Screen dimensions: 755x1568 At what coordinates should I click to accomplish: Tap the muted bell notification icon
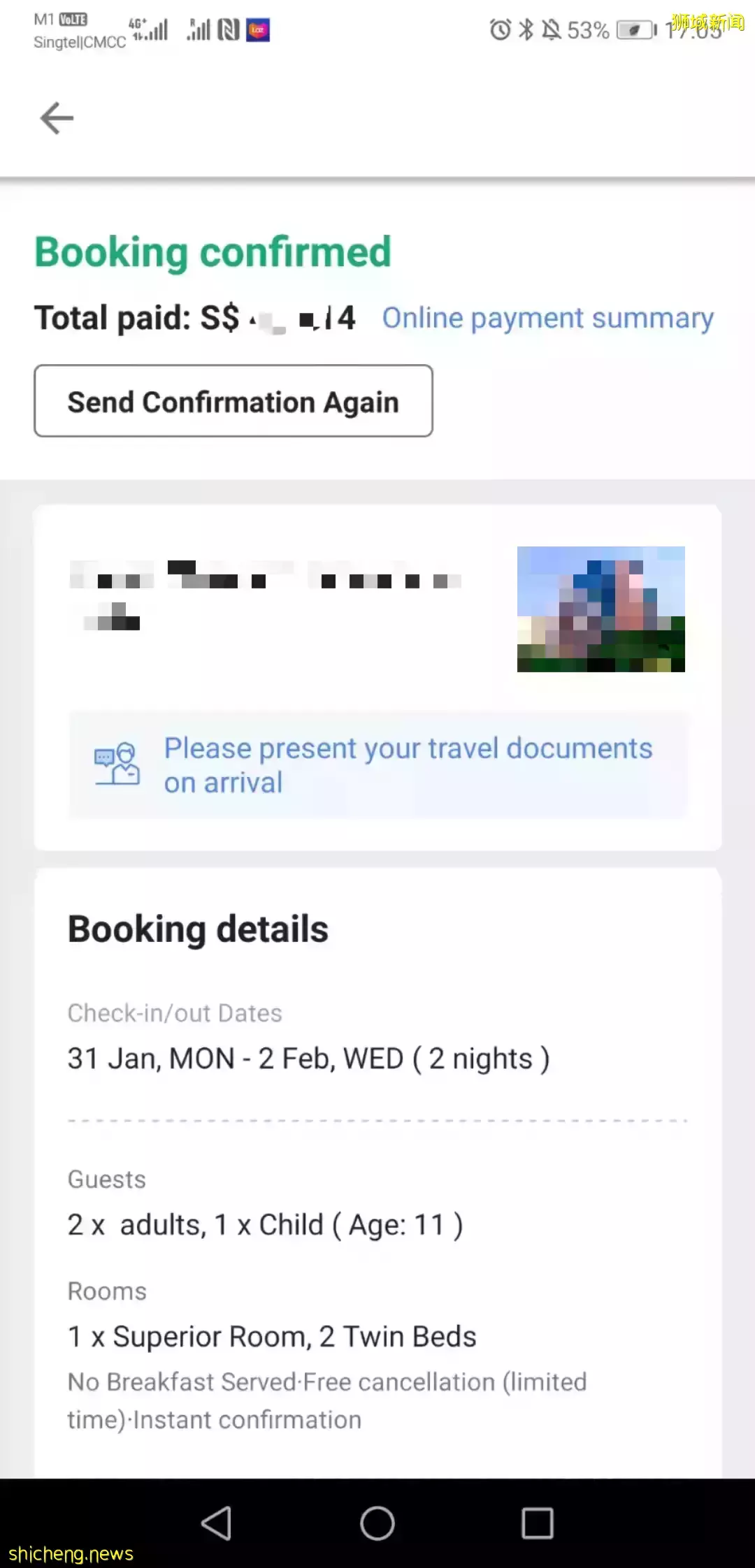coord(552,30)
